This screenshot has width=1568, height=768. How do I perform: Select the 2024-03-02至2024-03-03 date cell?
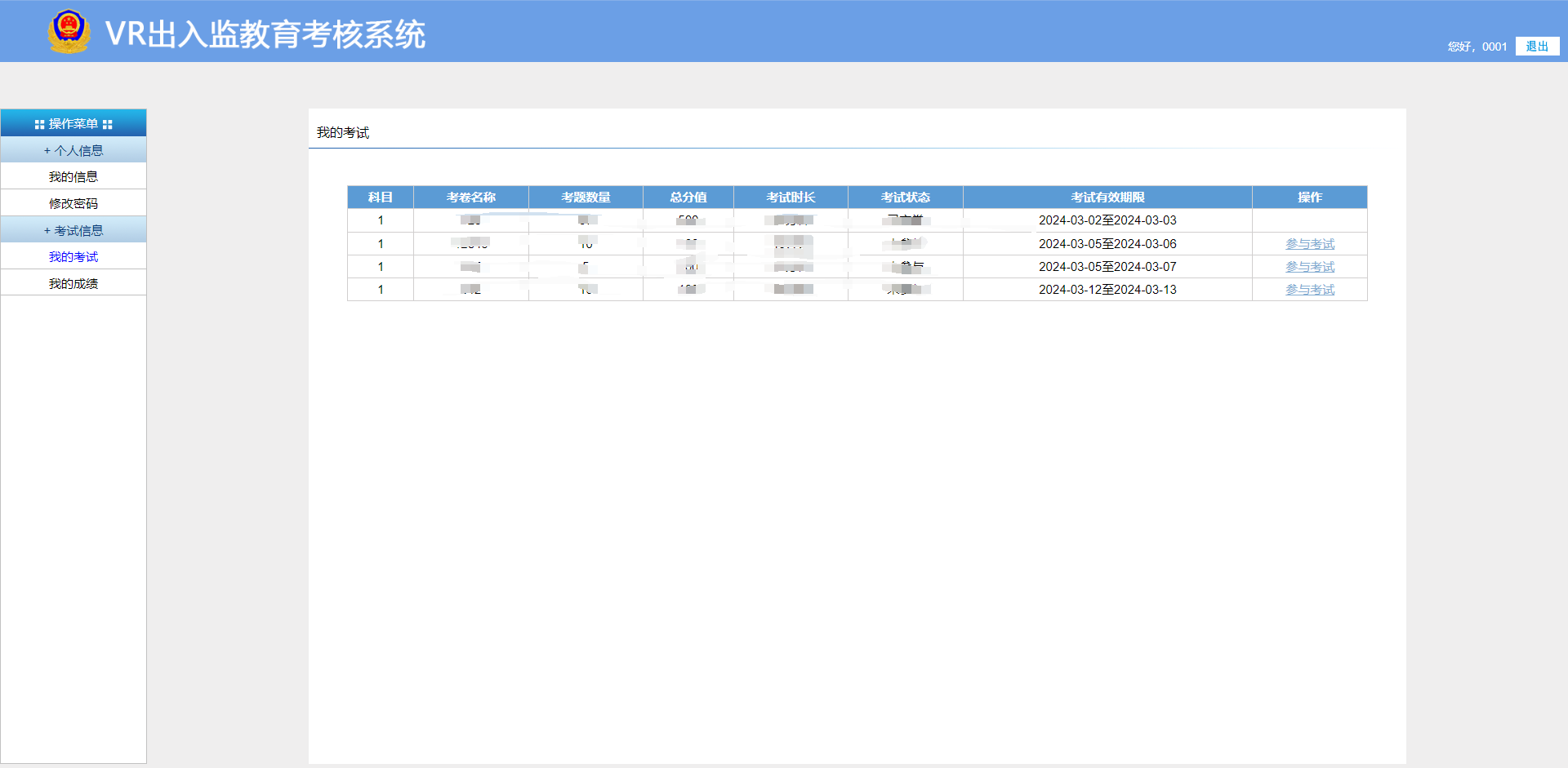click(x=1107, y=220)
